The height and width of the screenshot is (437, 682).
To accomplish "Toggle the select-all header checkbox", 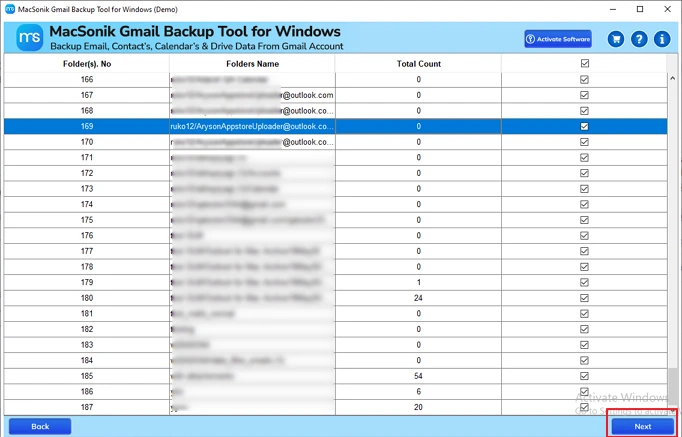I will point(585,63).
